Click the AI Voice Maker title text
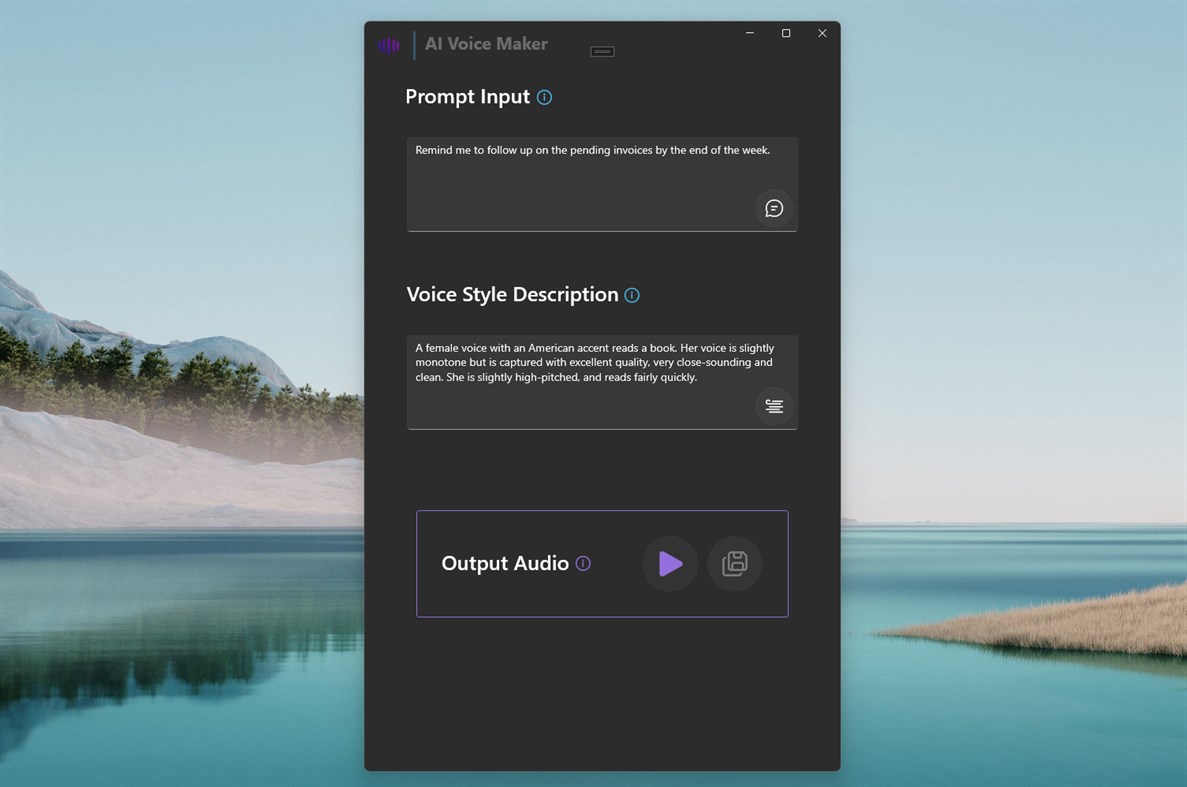The image size is (1187, 787). (x=486, y=44)
